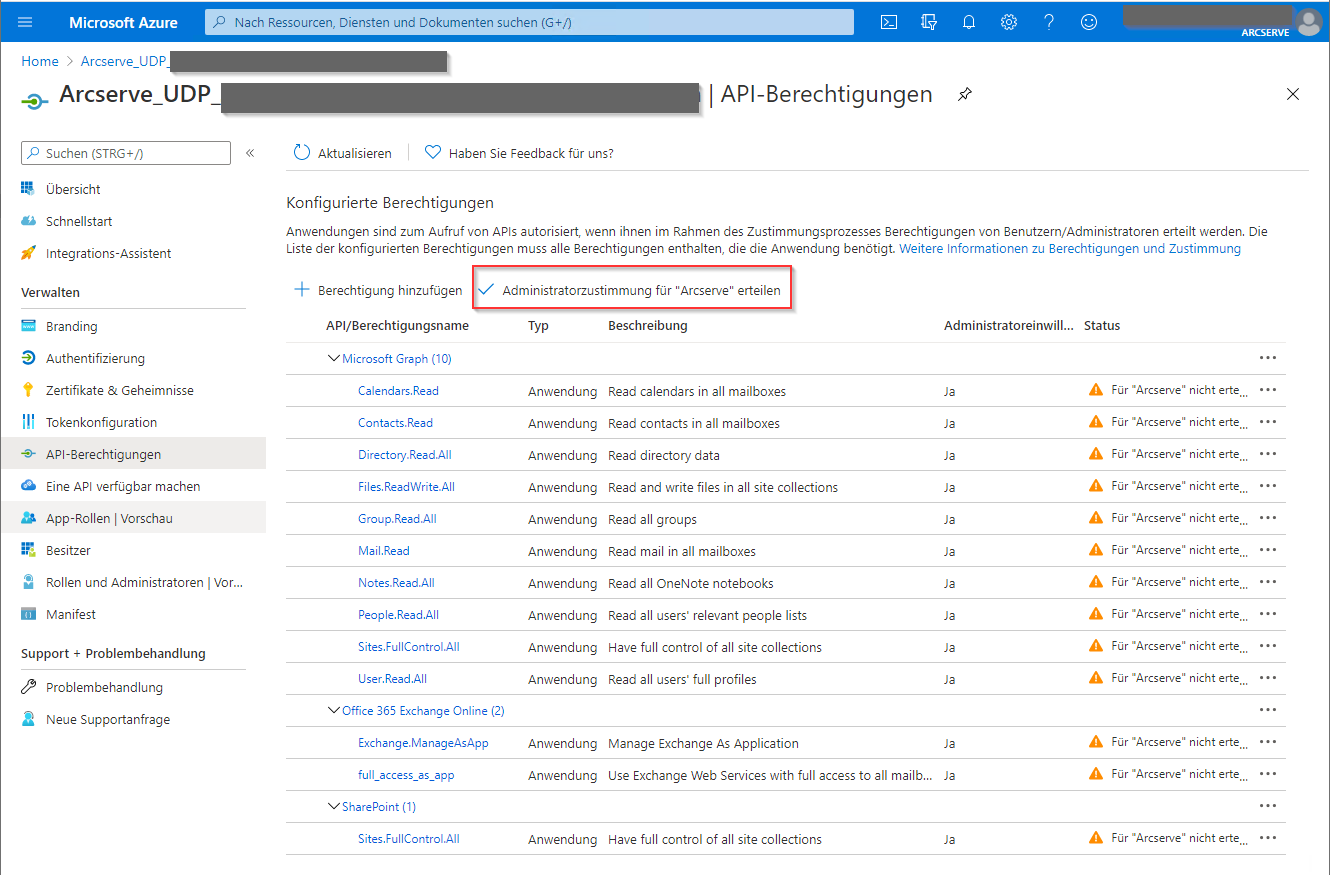Click the feedback smiley icon

tap(1089, 22)
